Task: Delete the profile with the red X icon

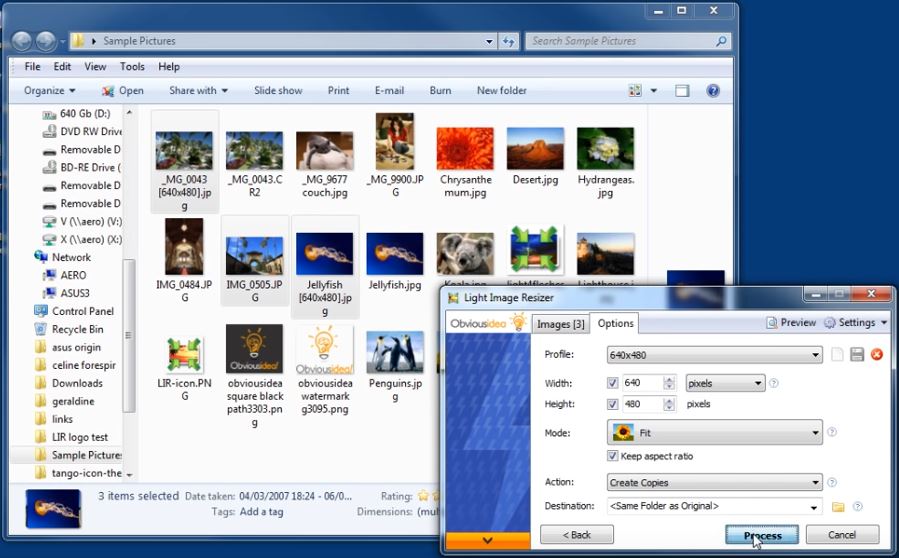Action: 877,354
